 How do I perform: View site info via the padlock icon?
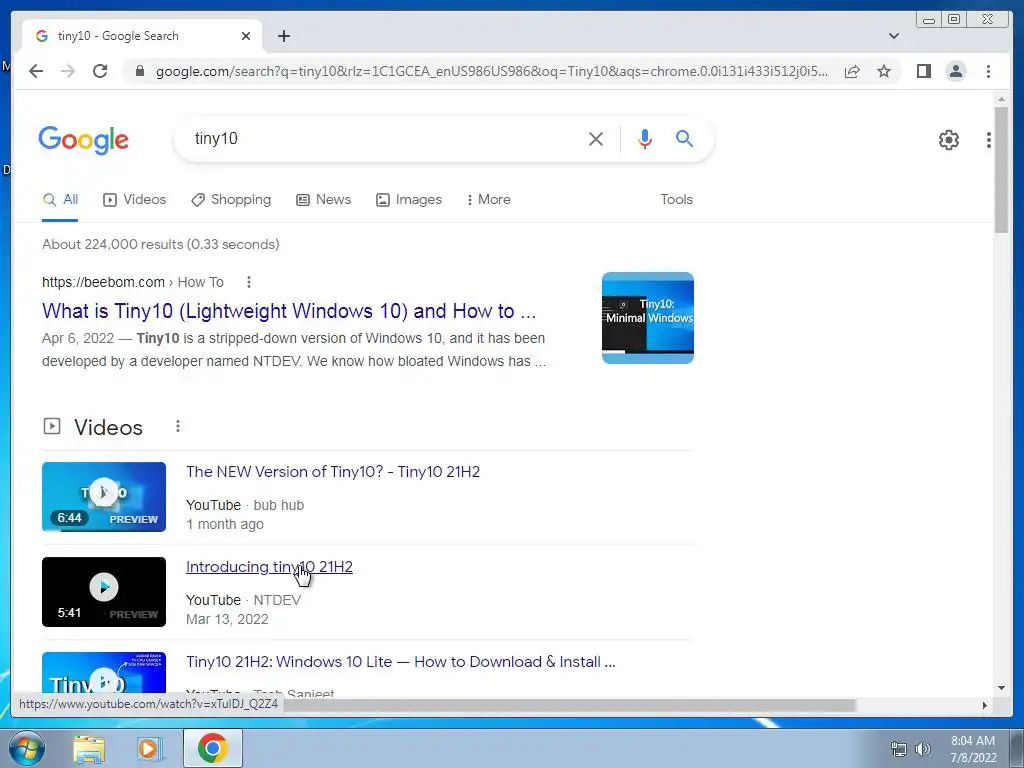click(139, 71)
